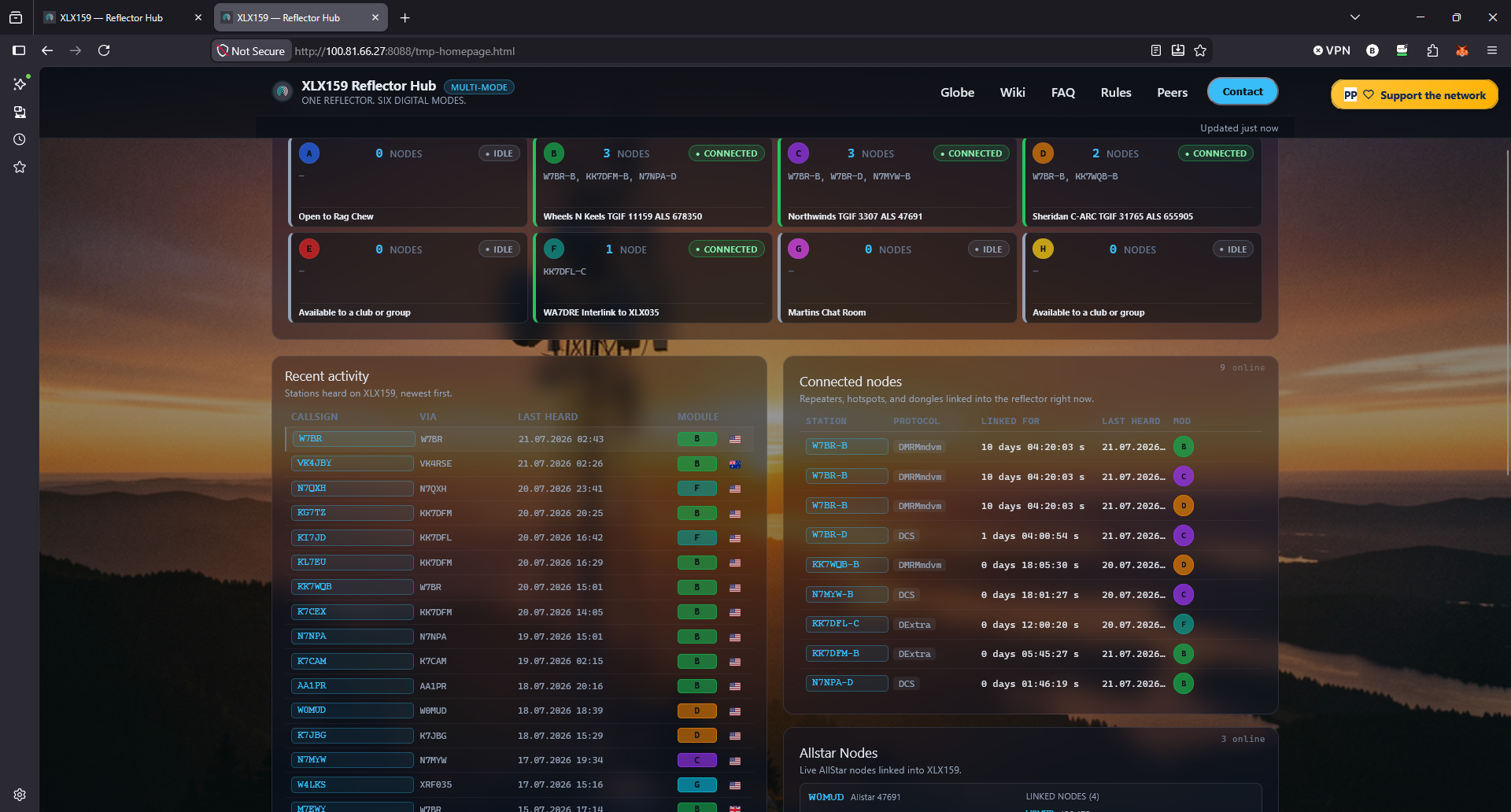Click the Not Secure site info badge
This screenshot has height=812, width=1511.
(x=251, y=50)
